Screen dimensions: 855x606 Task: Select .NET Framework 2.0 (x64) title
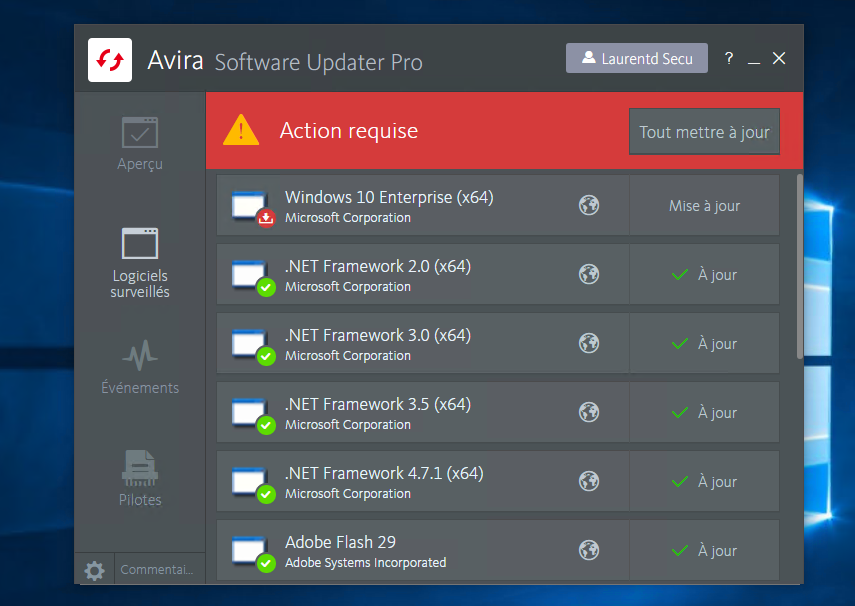coord(377,266)
